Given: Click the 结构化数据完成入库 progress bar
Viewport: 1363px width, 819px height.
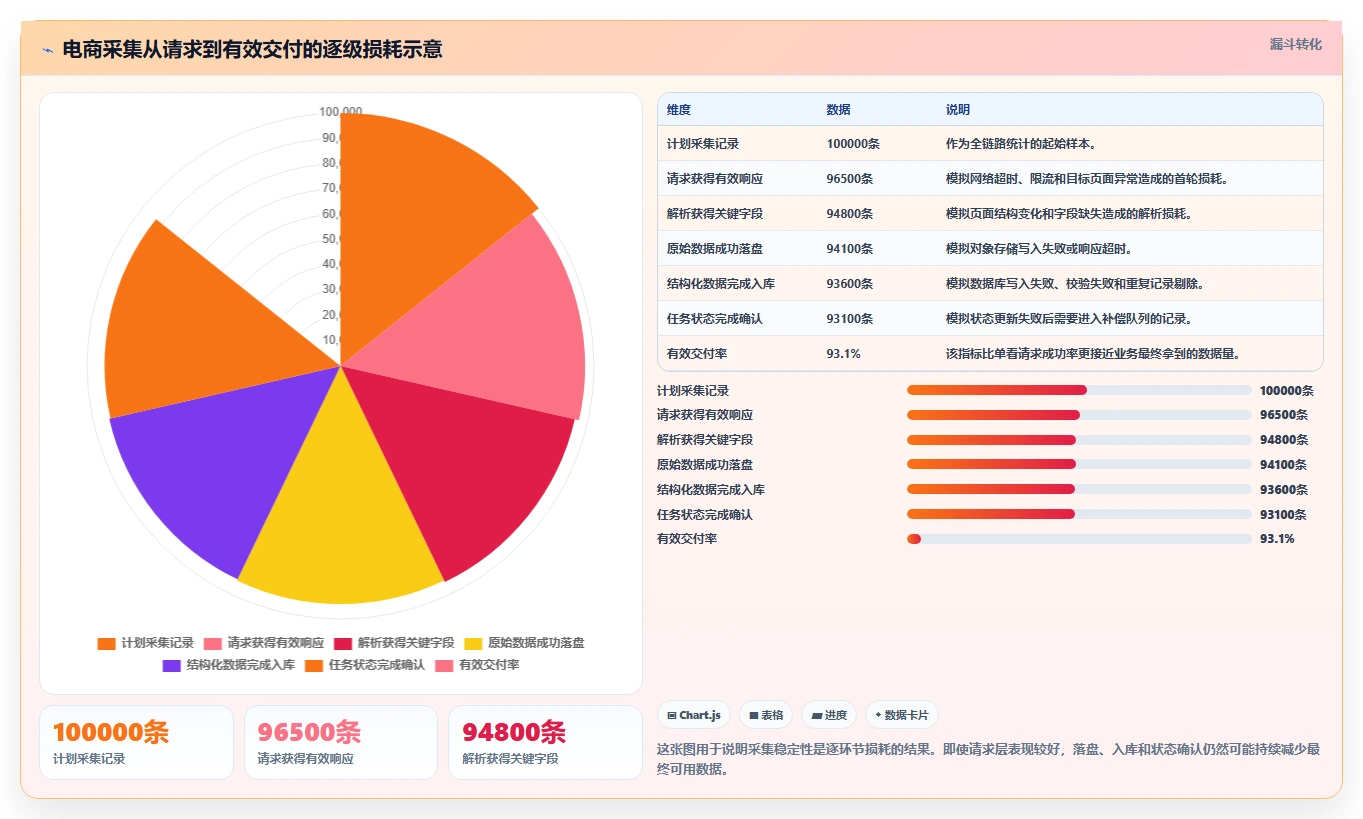Looking at the screenshot, I should [x=1079, y=489].
